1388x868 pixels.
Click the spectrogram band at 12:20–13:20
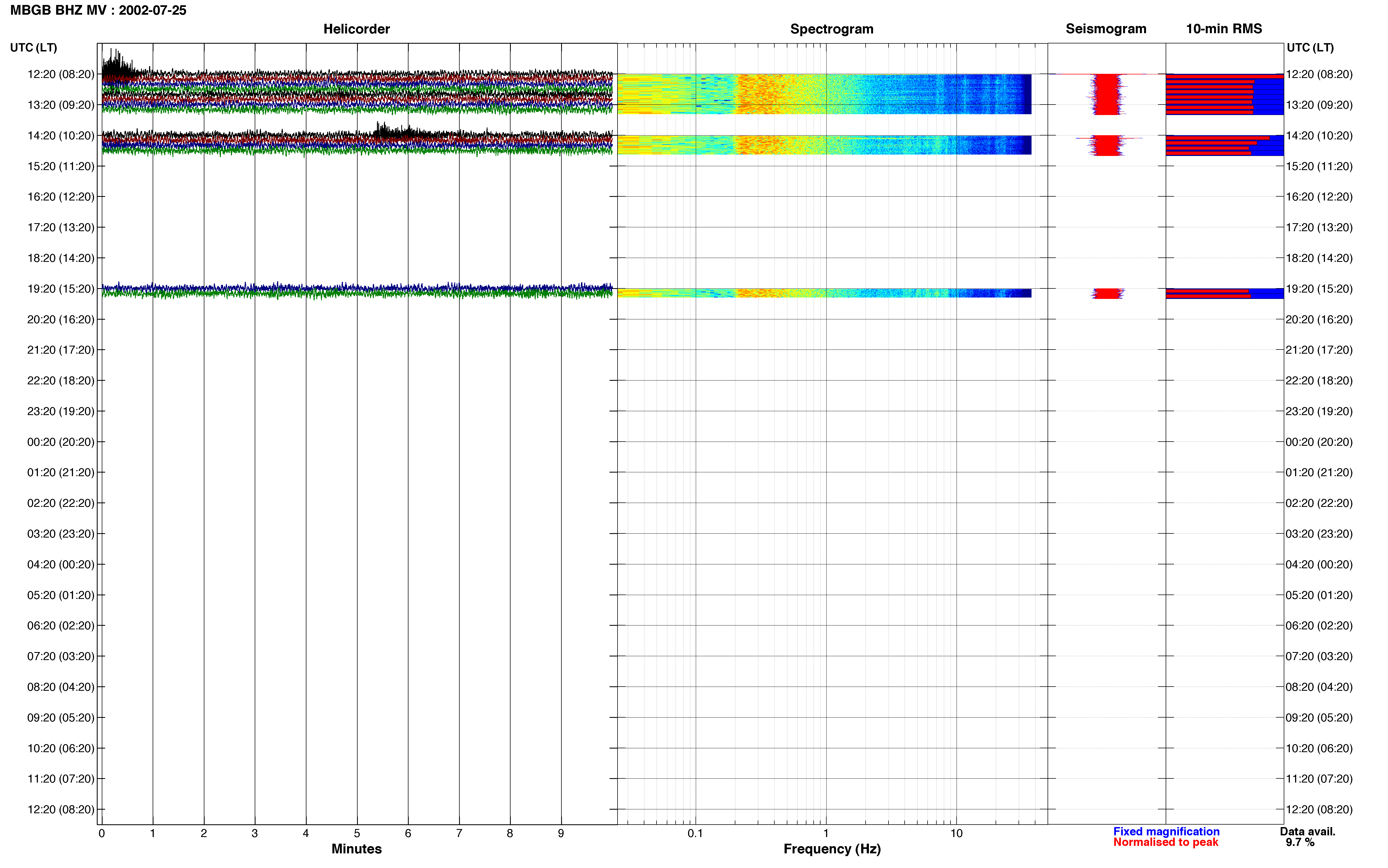click(824, 94)
